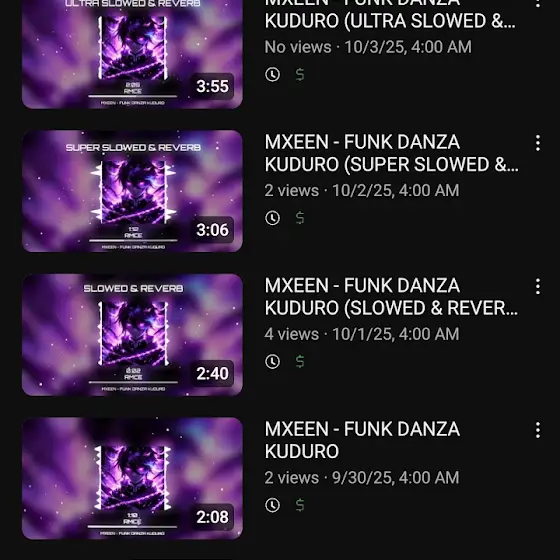Open the 2:40 SLOWED & REVERB thumbnail
Viewport: 560px width, 560px height.
132,335
